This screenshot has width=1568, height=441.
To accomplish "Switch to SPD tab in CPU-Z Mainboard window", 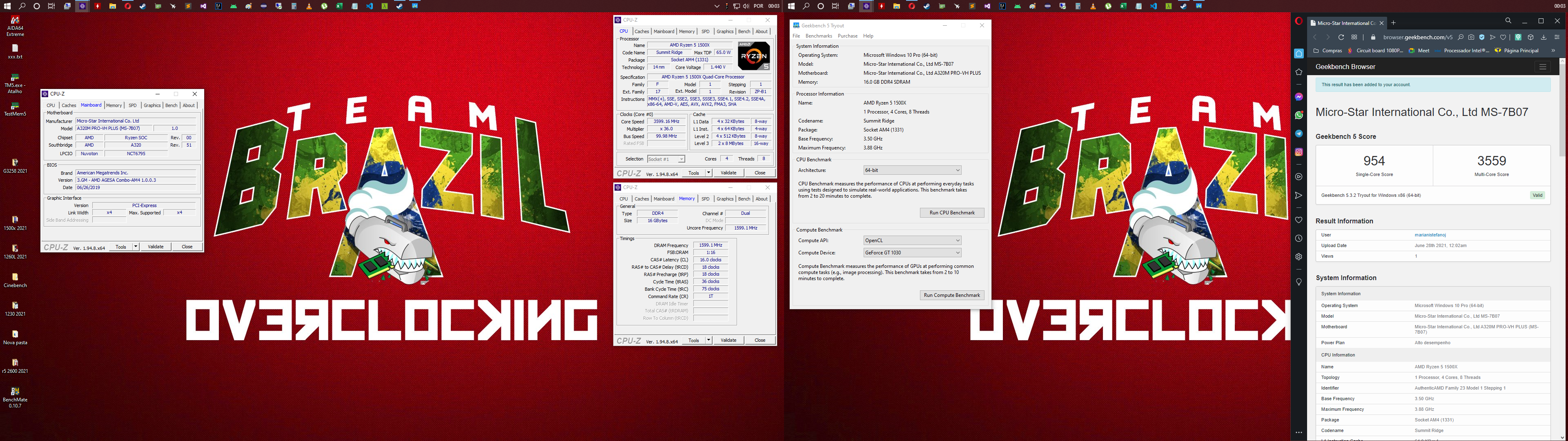I will click(133, 105).
